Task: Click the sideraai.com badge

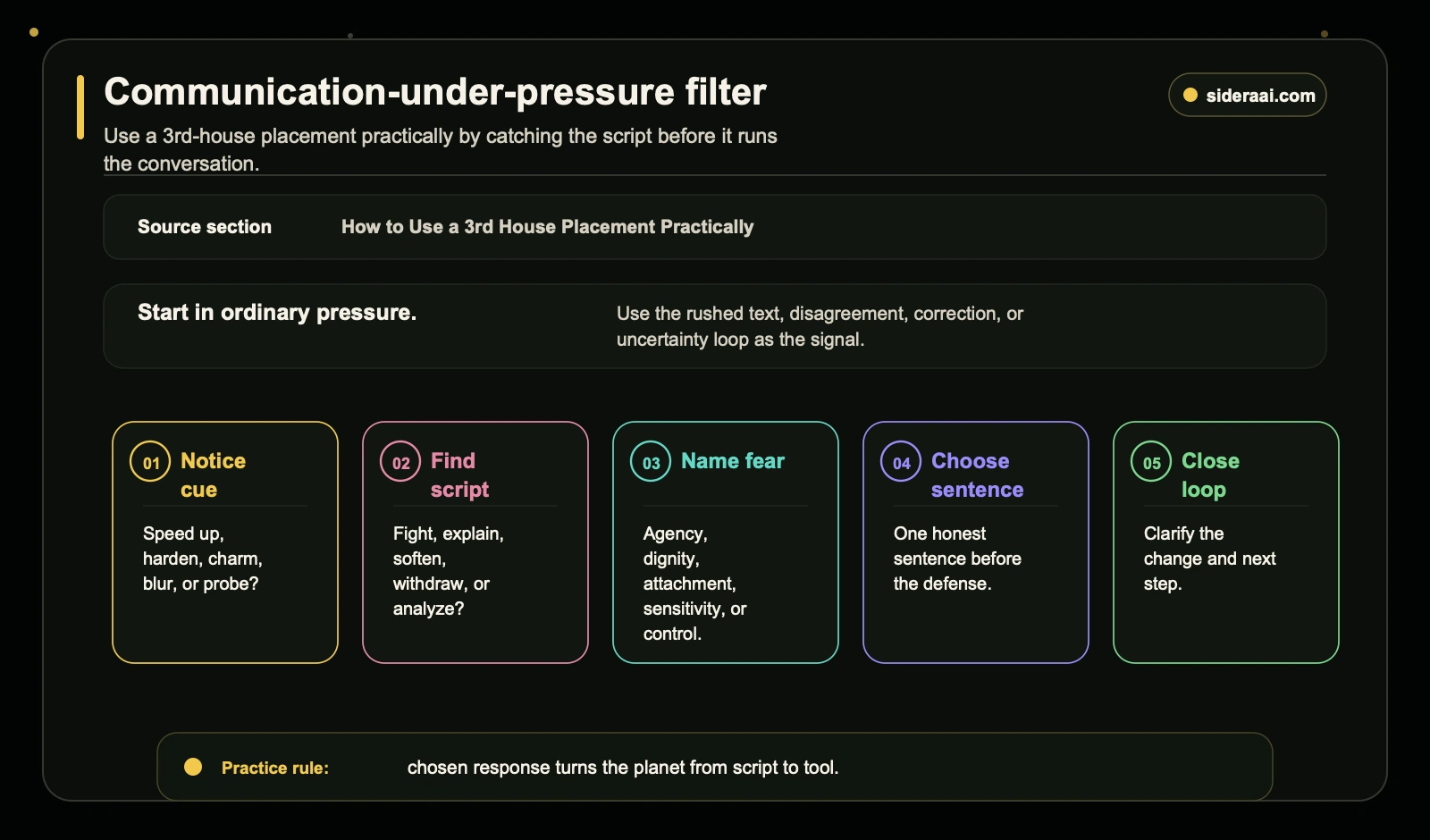Action: point(1247,95)
